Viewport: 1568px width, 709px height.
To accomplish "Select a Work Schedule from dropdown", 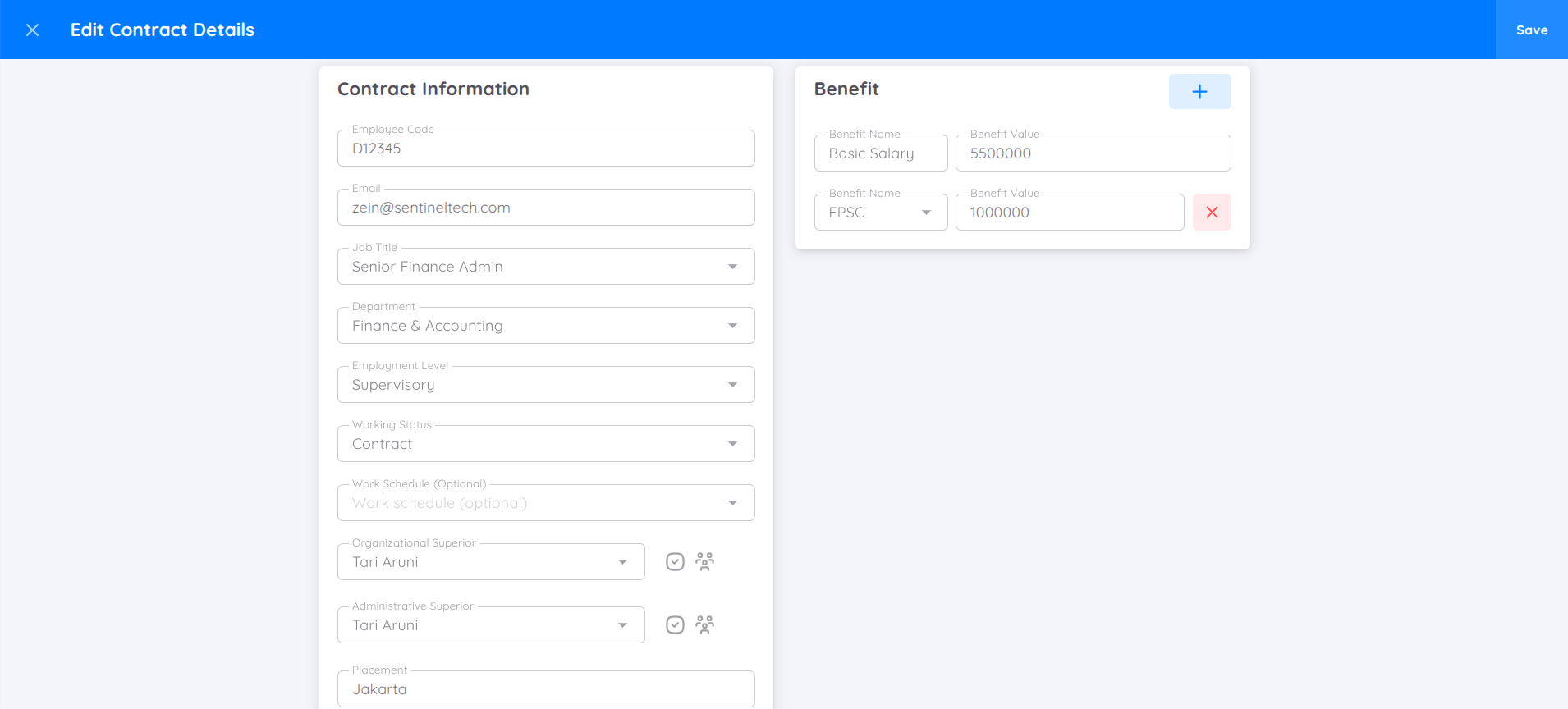I will click(731, 503).
